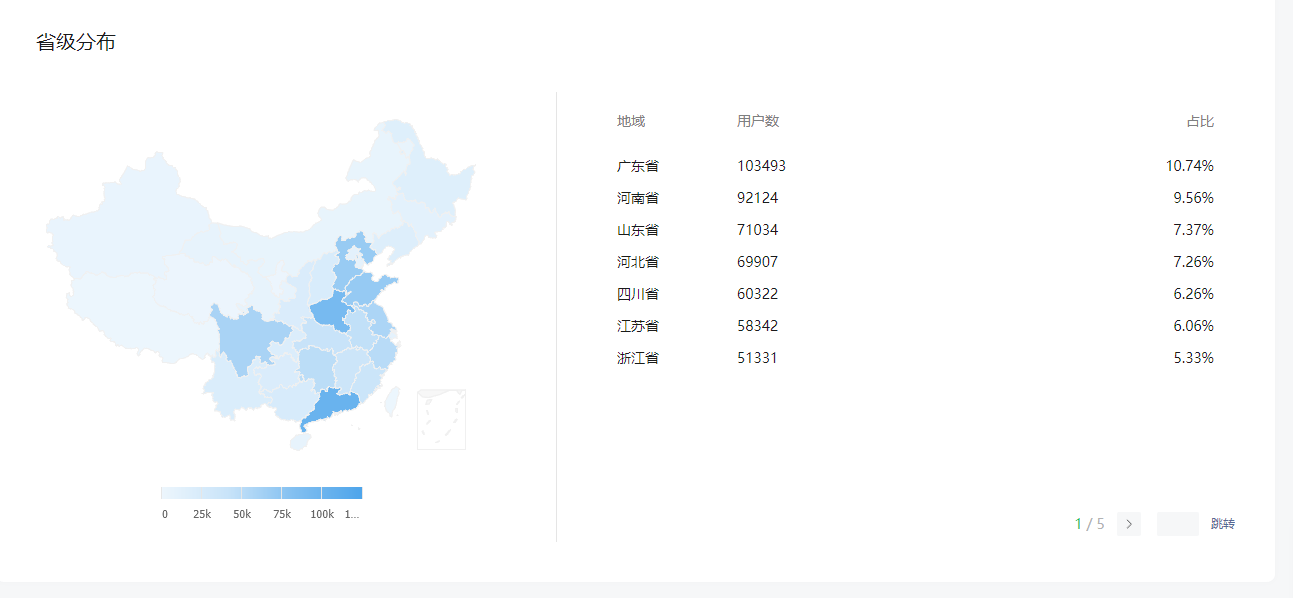Click the 75k mark on map legend
The image size is (1293, 598).
click(282, 514)
